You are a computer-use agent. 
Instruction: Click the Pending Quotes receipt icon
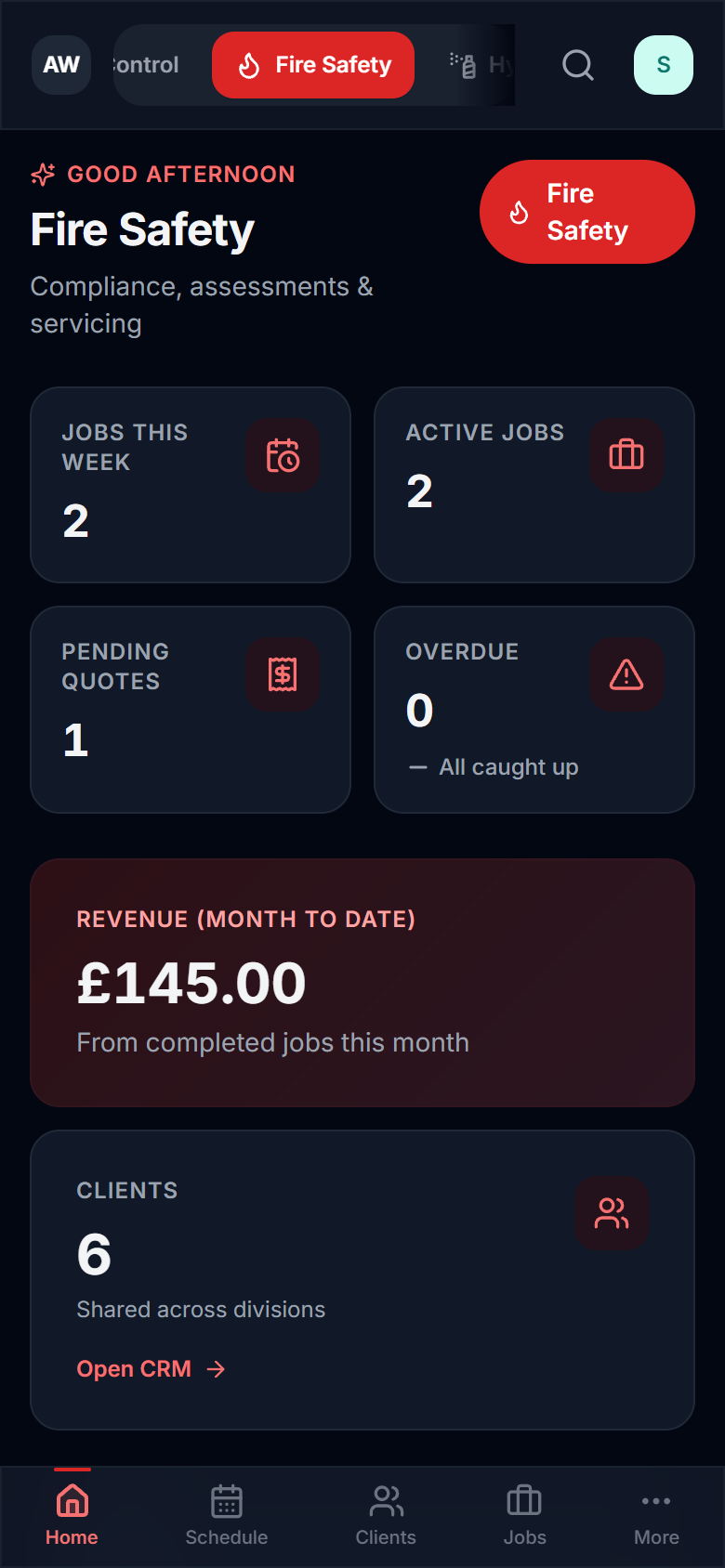point(283,674)
